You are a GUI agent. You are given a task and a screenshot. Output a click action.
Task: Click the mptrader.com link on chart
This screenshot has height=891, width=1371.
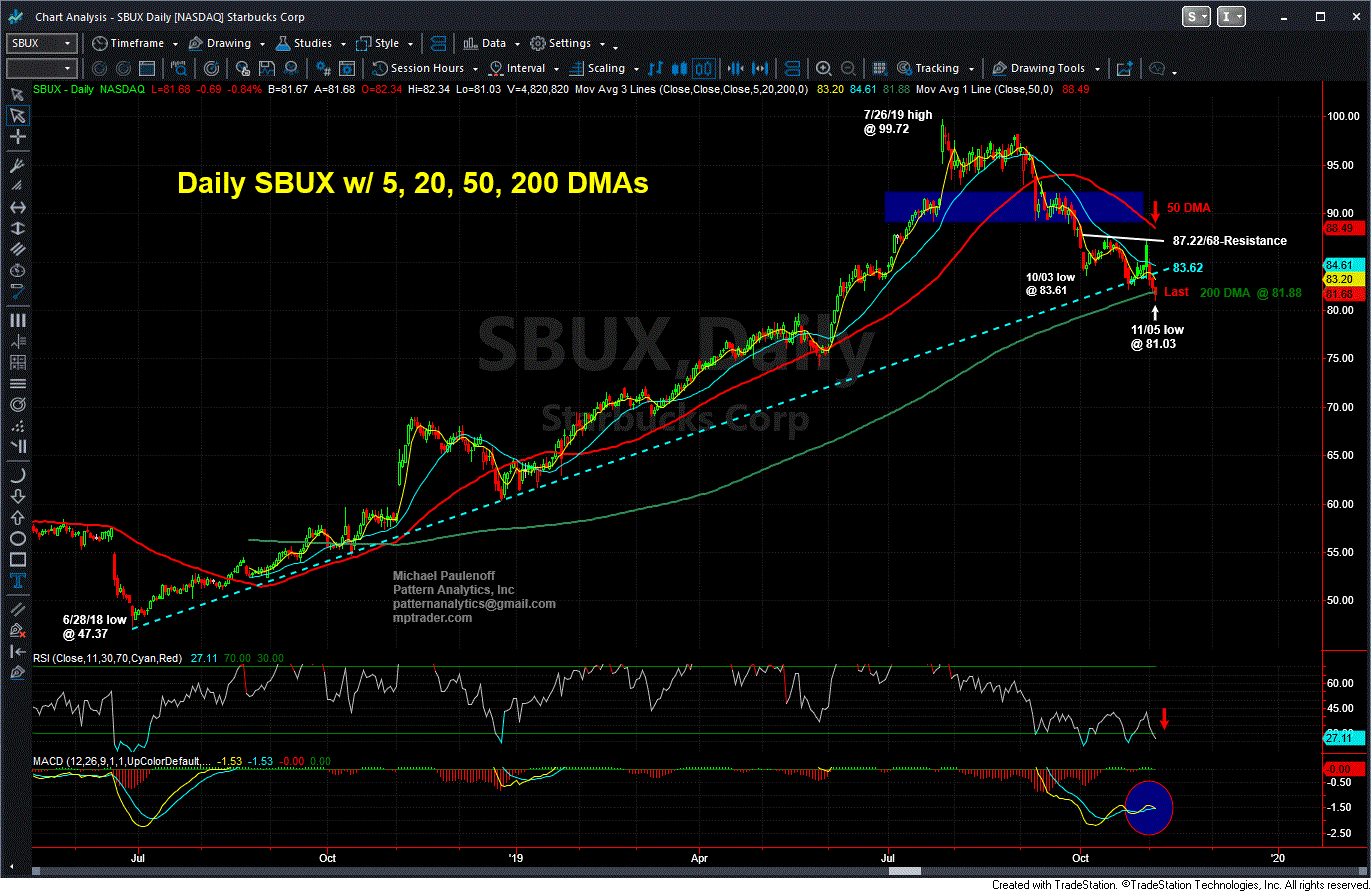click(x=431, y=618)
